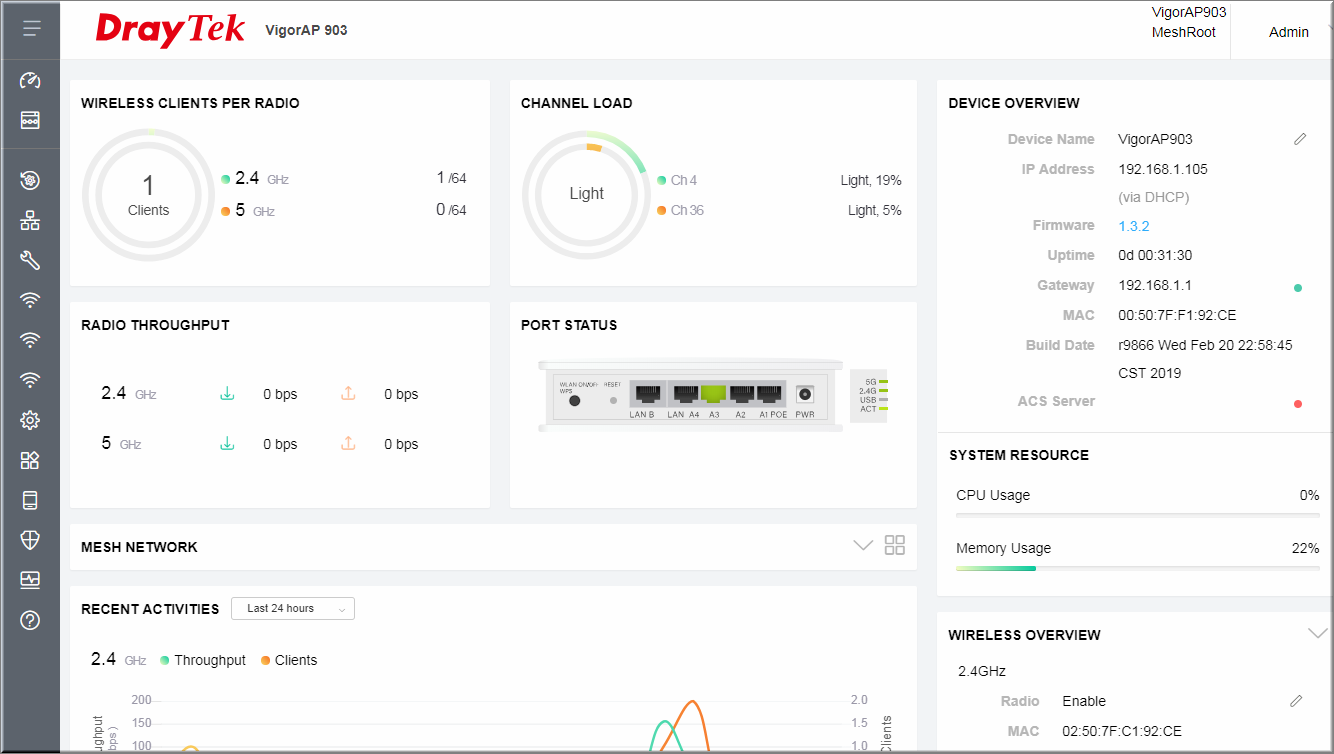
Task: Click 5 GHz upload arrow icon
Action: click(348, 443)
